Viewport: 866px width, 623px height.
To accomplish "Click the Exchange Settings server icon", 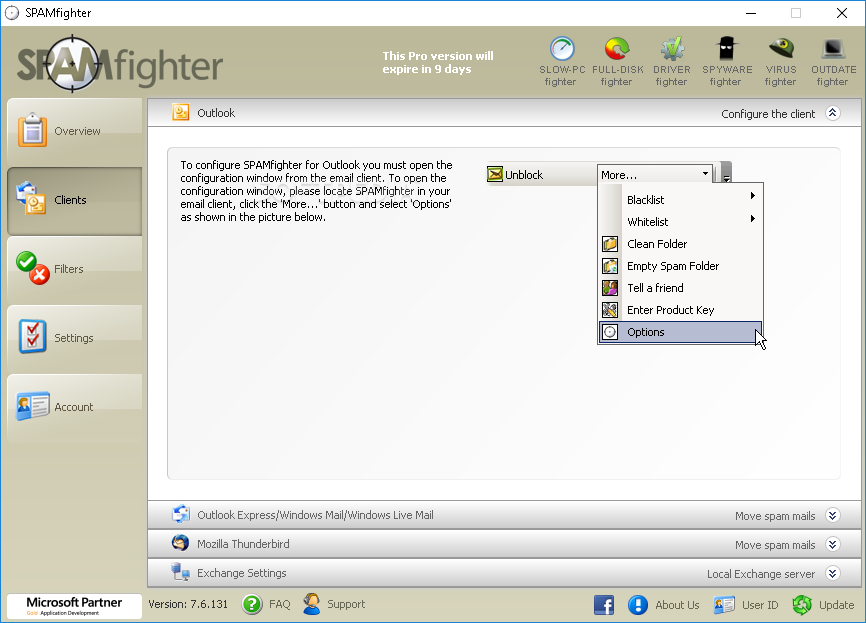I will click(181, 572).
